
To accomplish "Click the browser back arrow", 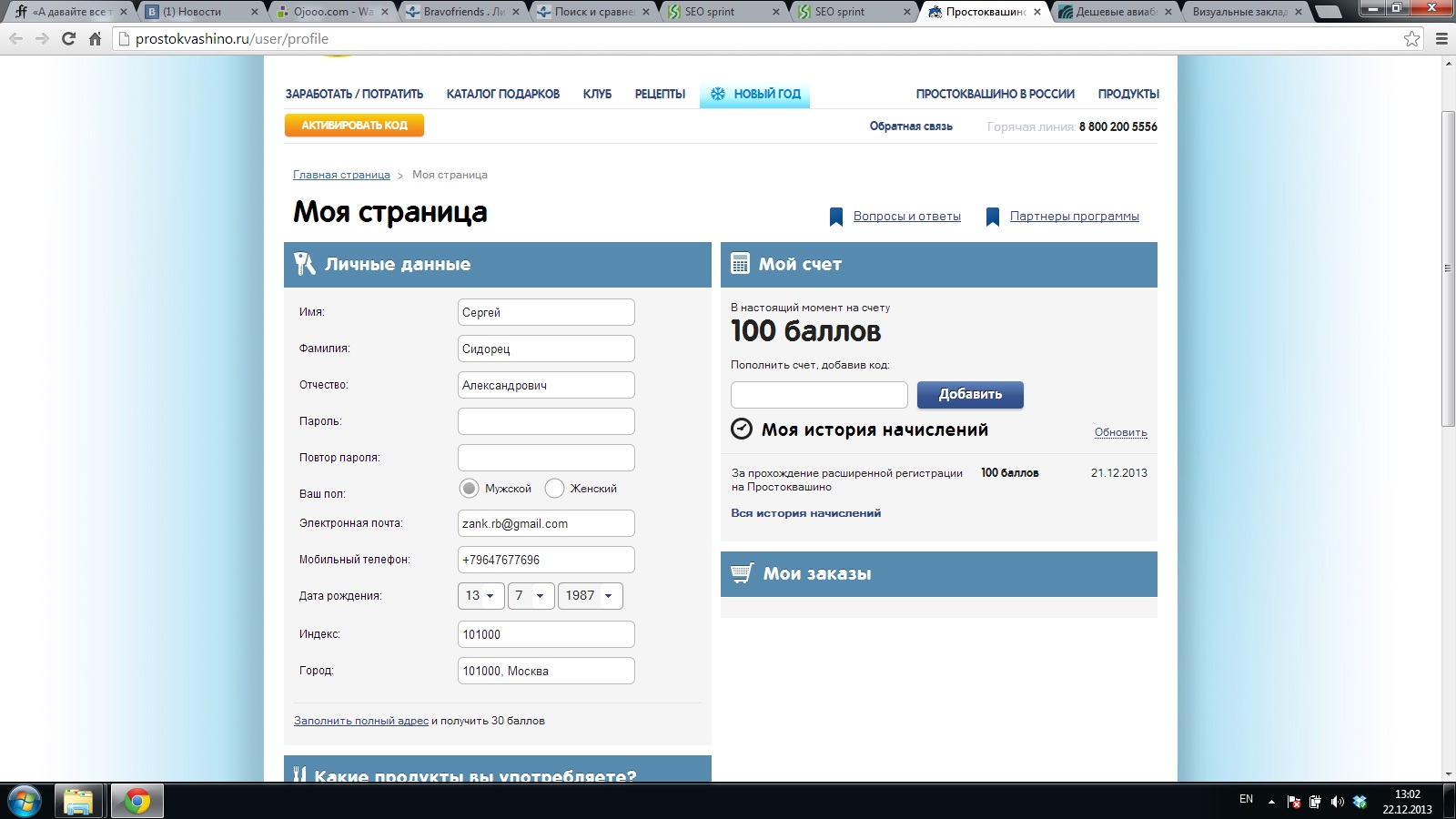I will click(15, 38).
